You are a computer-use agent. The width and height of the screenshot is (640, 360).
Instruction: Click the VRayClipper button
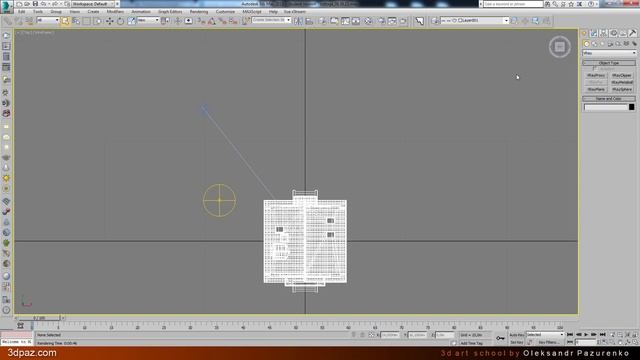pyautogui.click(x=622, y=76)
